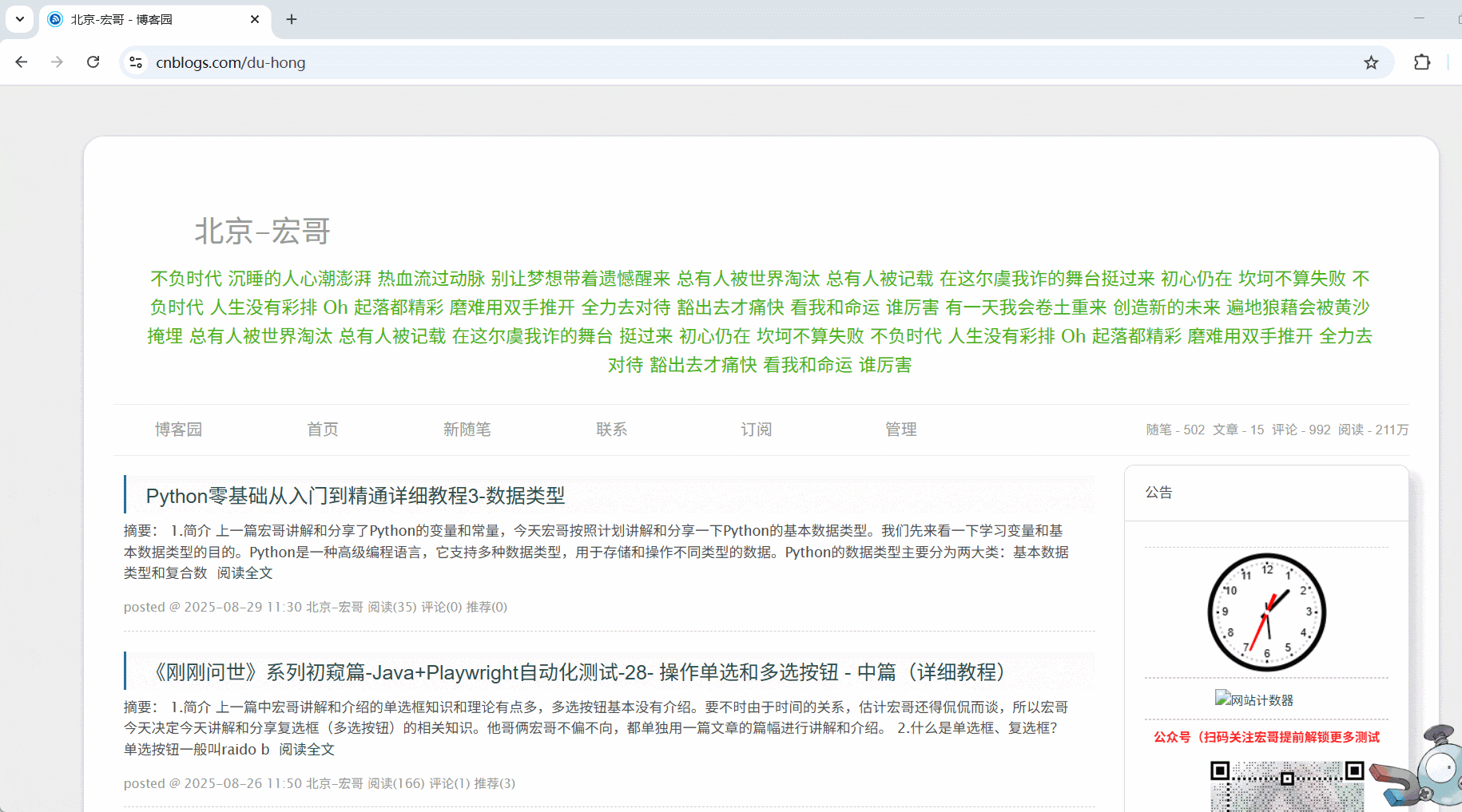Reload the current page
Viewport: 1462px width, 812px height.
pos(93,62)
